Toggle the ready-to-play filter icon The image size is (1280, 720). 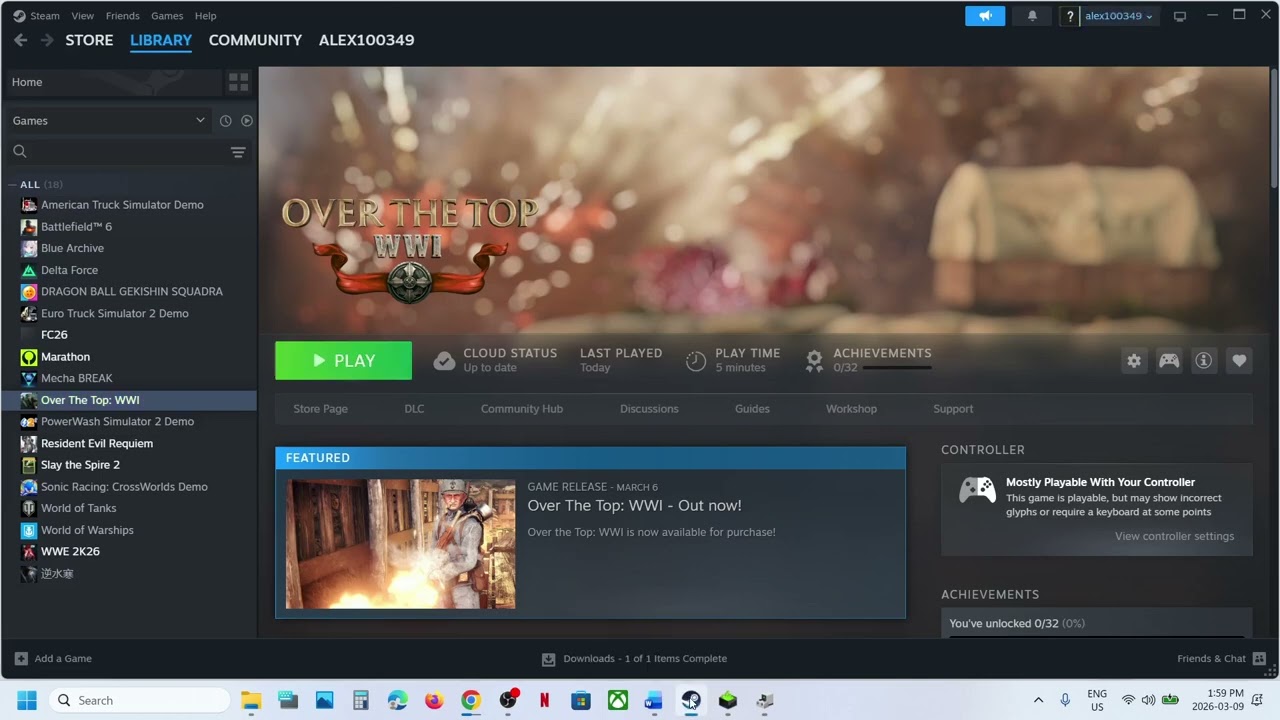click(247, 121)
